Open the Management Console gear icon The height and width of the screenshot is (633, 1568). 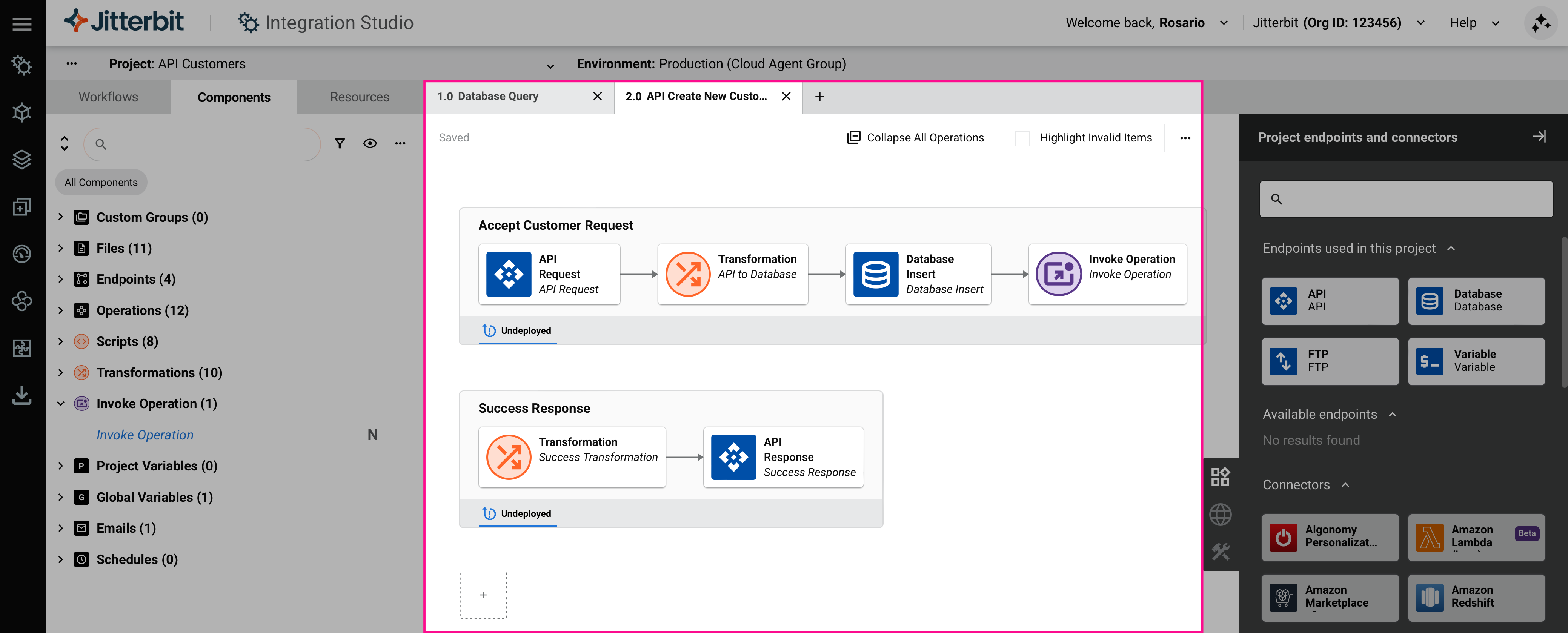[23, 66]
